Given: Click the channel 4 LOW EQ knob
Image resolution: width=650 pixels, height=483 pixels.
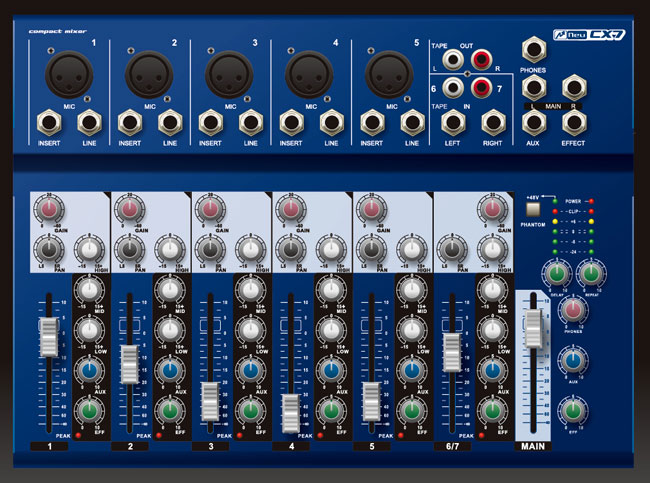Looking at the screenshot, I should point(334,329).
